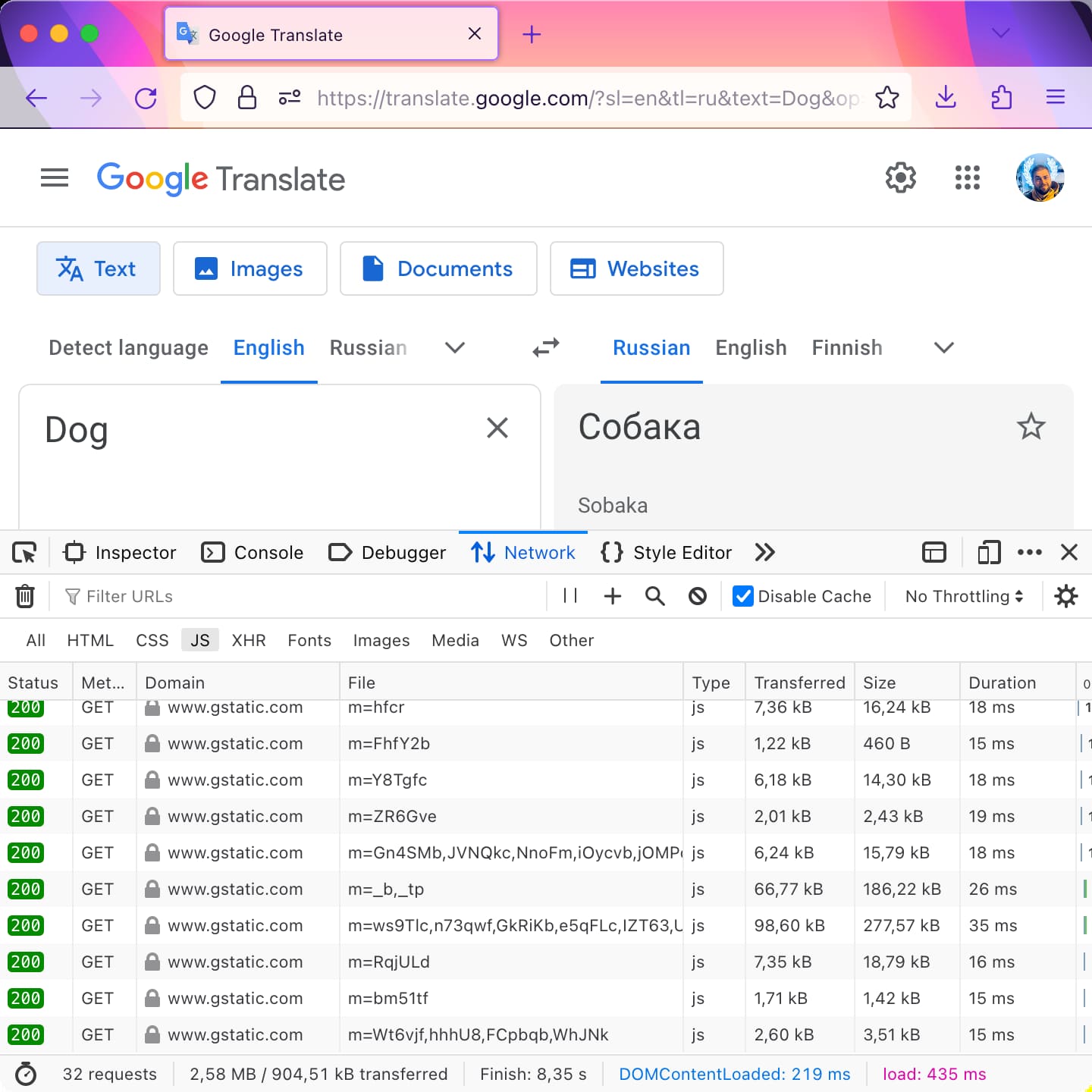Block a request with the block icon
1092x1092 pixels.
tap(697, 596)
